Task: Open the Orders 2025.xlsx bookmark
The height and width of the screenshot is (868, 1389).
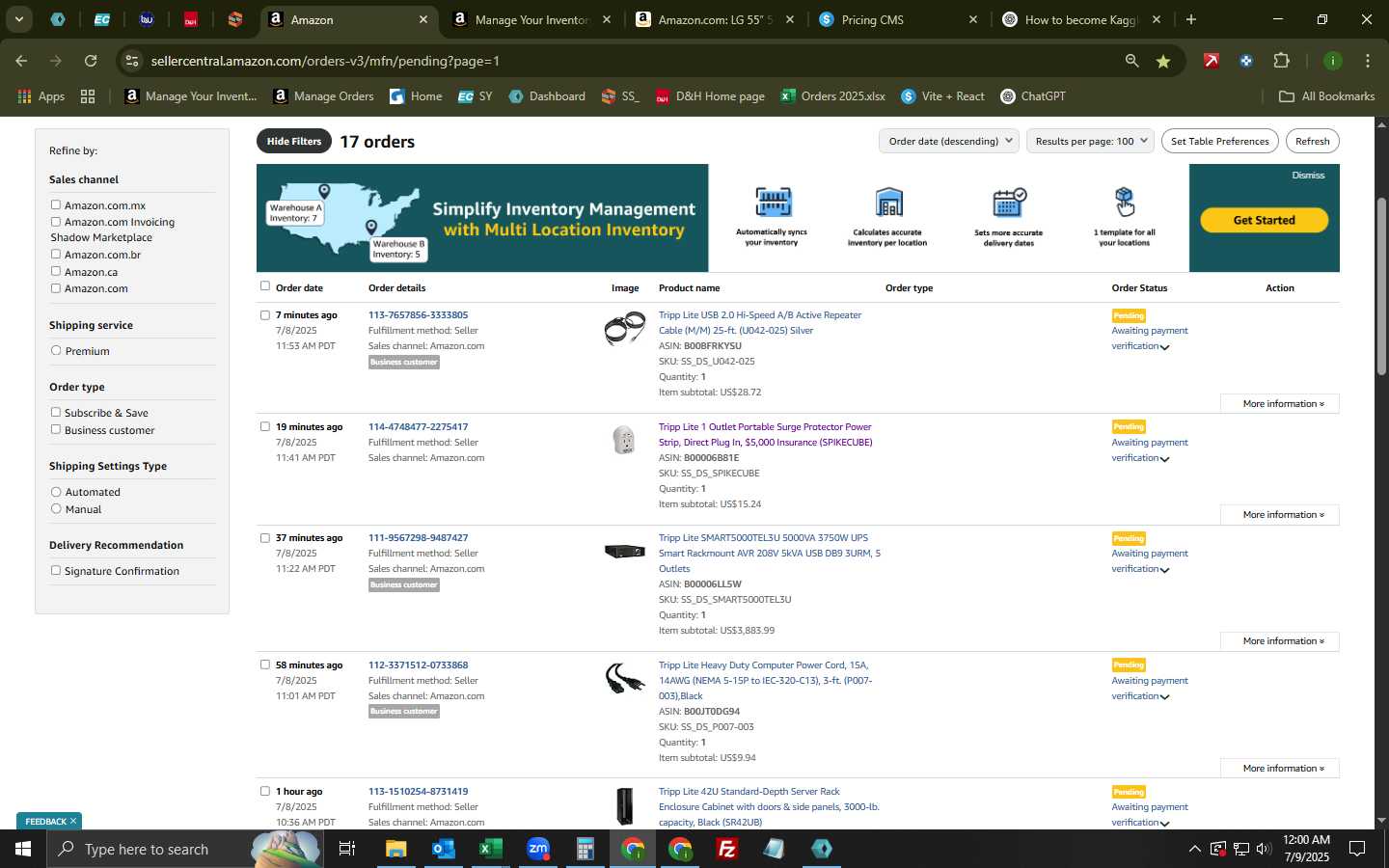Action: 832,96
